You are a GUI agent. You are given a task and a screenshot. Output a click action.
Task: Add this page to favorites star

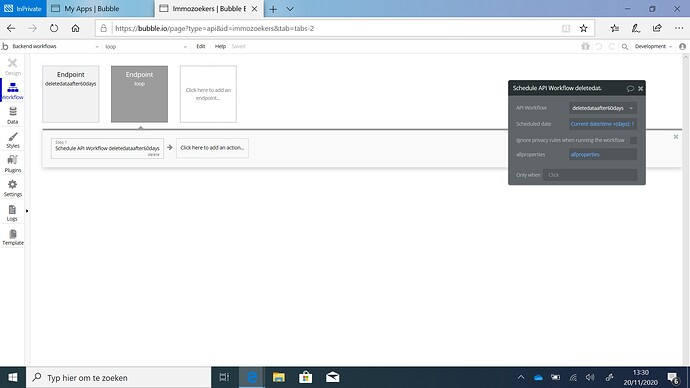(584, 28)
